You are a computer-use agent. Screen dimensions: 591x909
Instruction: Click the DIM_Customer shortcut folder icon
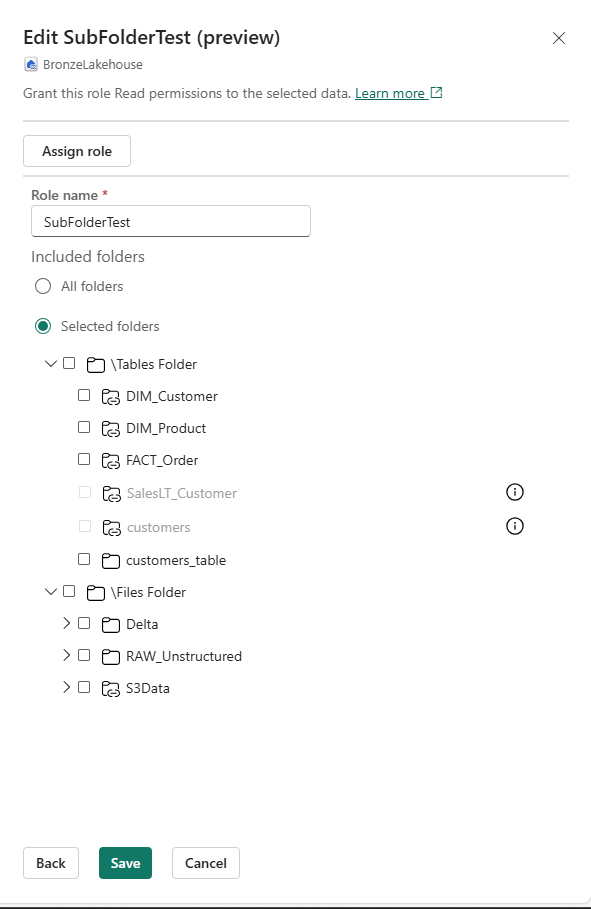click(x=110, y=397)
